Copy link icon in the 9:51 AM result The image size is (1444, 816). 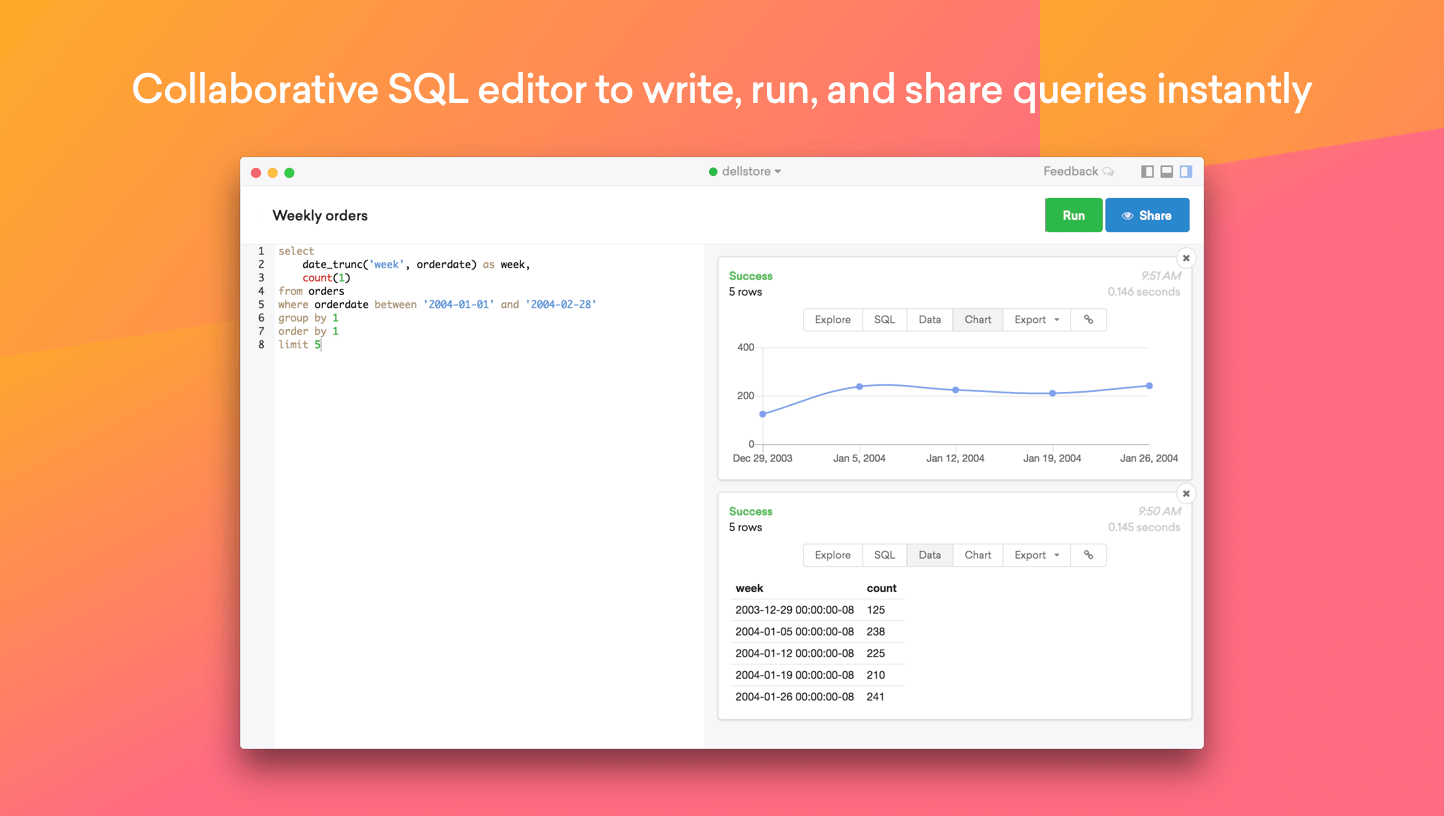(x=1089, y=320)
